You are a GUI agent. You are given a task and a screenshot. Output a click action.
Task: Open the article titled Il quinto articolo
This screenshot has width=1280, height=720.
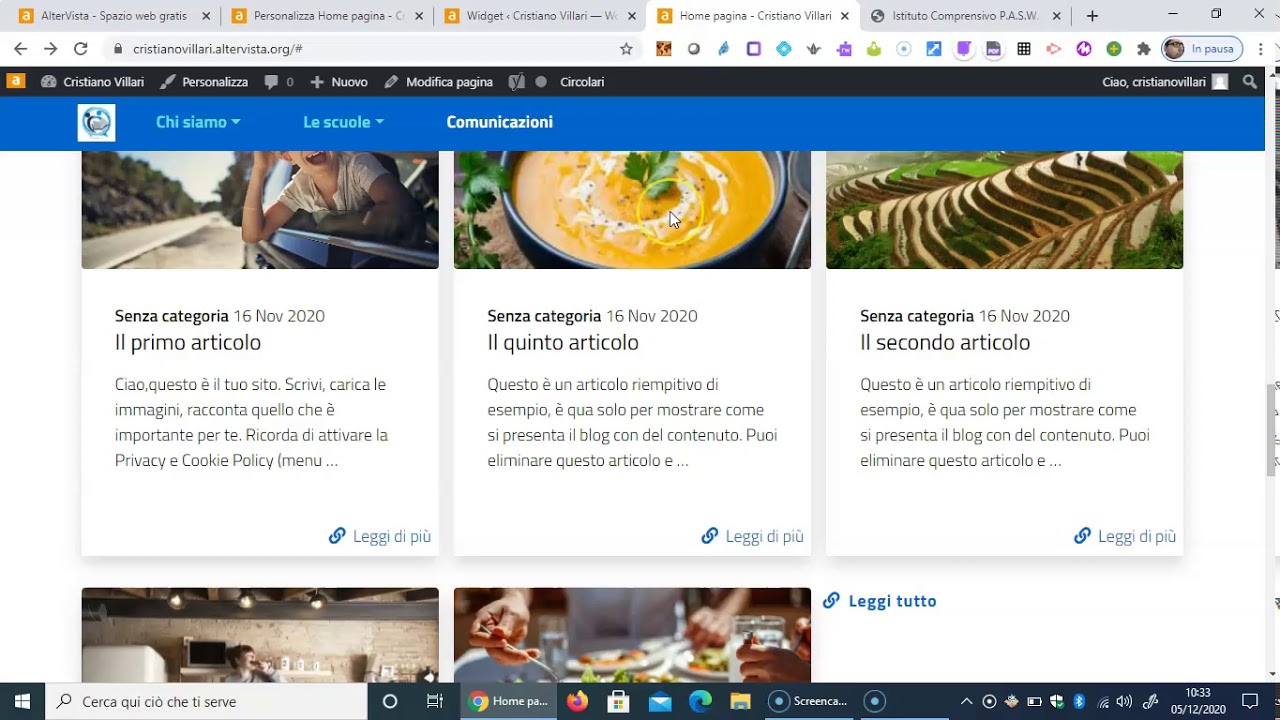(x=563, y=342)
